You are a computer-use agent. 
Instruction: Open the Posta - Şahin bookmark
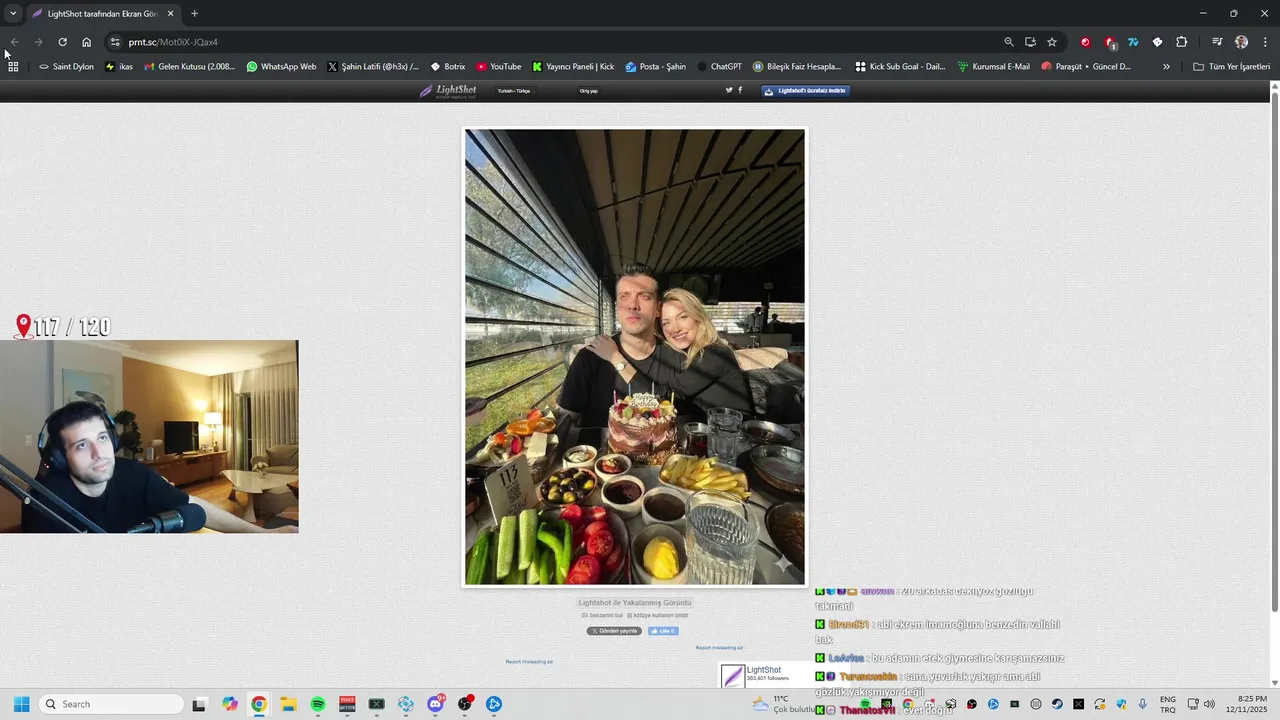pos(655,67)
